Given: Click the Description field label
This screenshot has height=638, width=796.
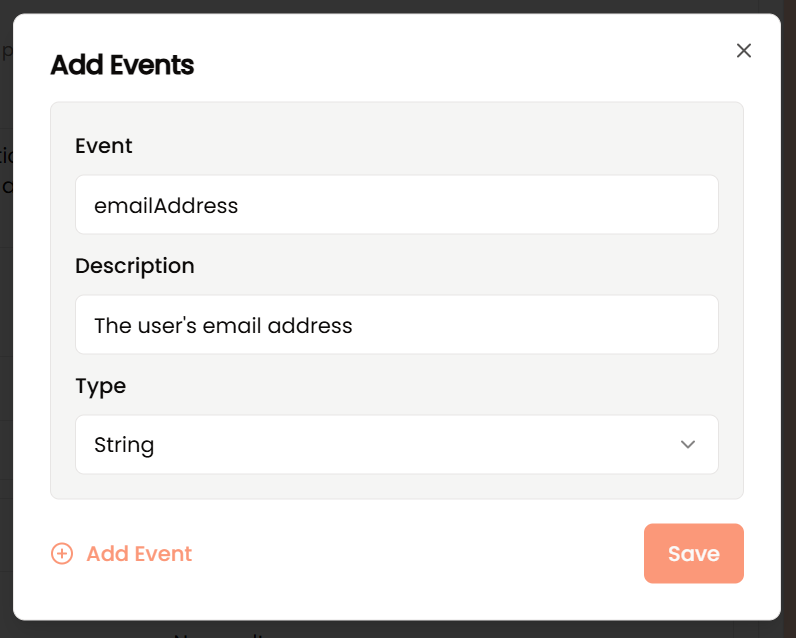Looking at the screenshot, I should 135,266.
